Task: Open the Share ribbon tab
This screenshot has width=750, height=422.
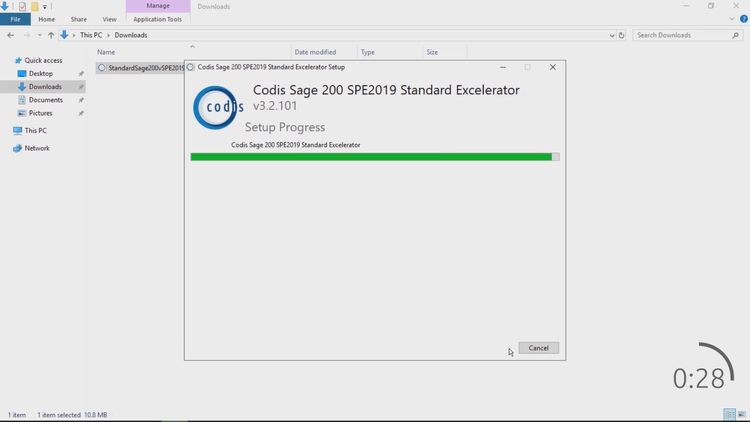Action: coord(78,19)
